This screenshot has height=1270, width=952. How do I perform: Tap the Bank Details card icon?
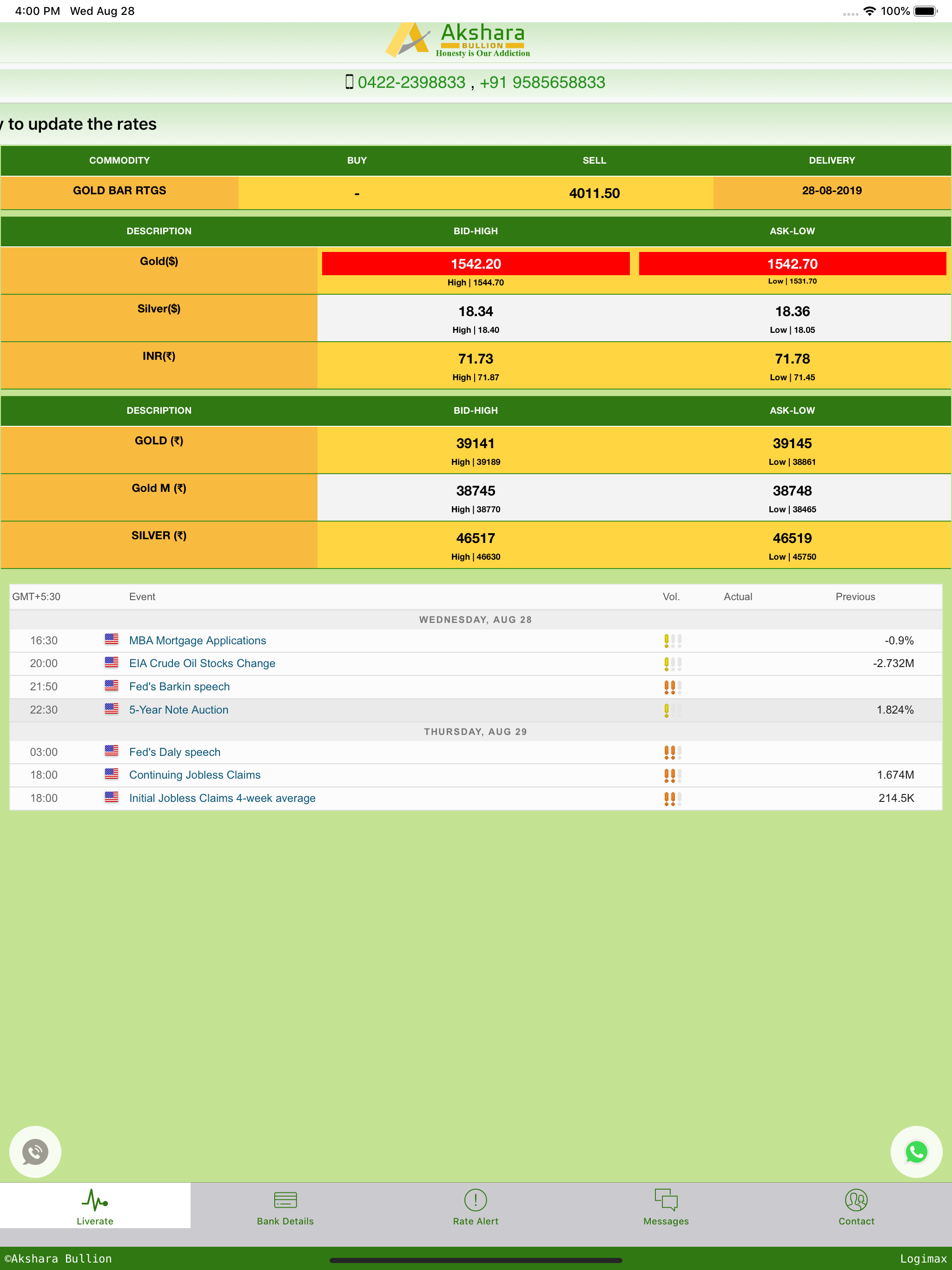pyautogui.click(x=285, y=1200)
